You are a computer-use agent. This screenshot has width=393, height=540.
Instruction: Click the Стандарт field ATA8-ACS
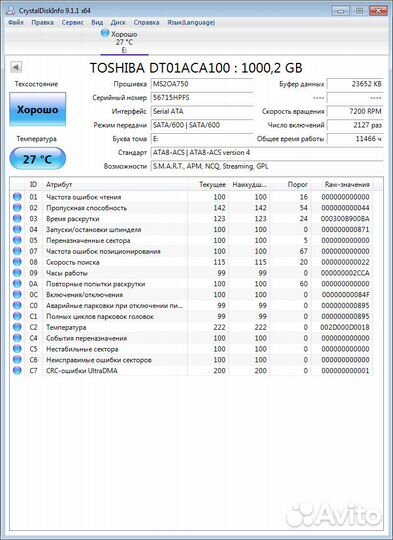267,153
